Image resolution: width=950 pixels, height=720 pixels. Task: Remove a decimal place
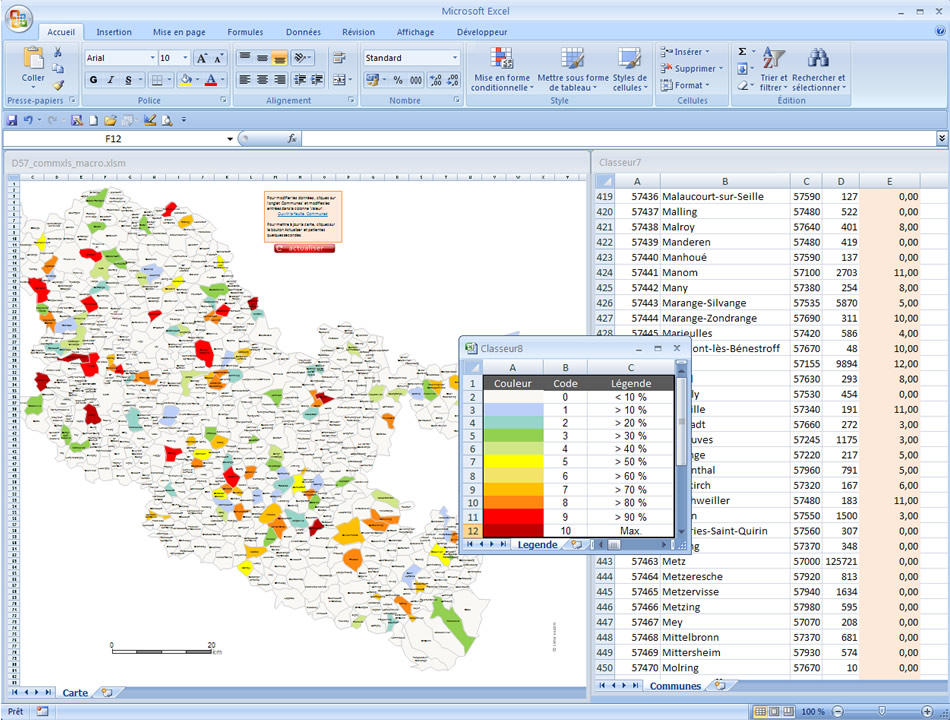click(x=453, y=80)
